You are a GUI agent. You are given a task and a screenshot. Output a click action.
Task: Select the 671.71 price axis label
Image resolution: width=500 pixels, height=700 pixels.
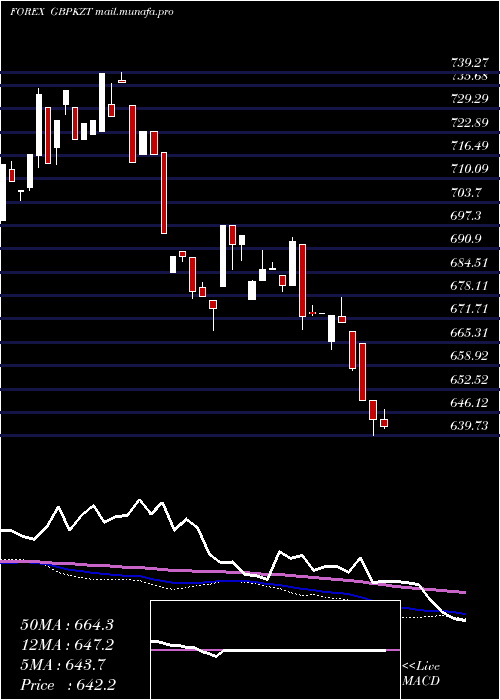[469, 309]
